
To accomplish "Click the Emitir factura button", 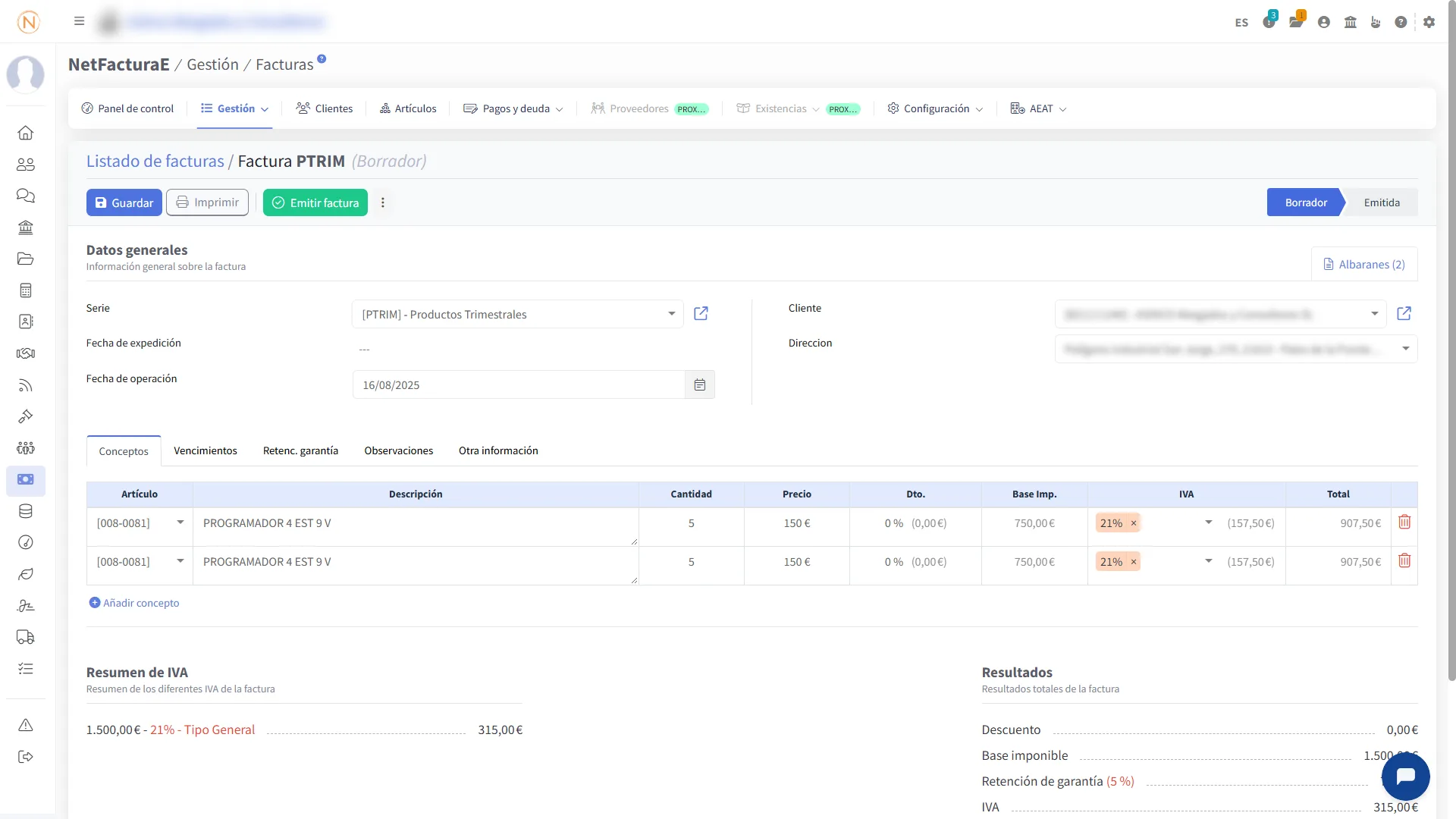I will (315, 202).
